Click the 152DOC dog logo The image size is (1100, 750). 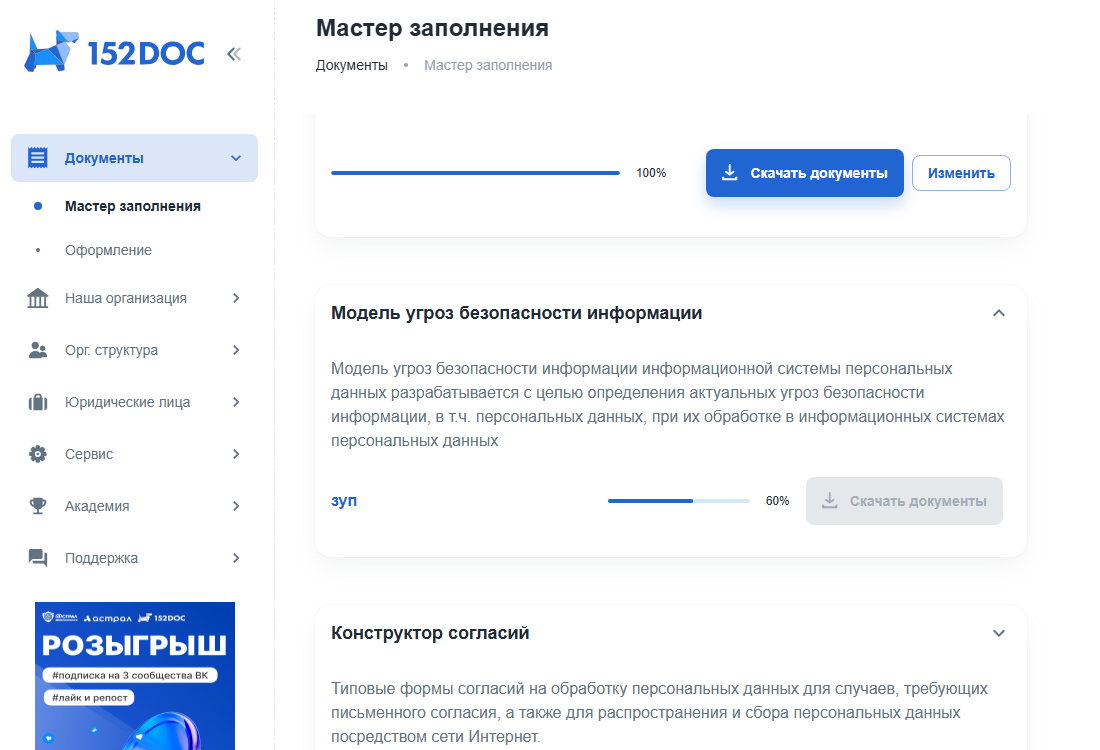pyautogui.click(x=114, y=51)
